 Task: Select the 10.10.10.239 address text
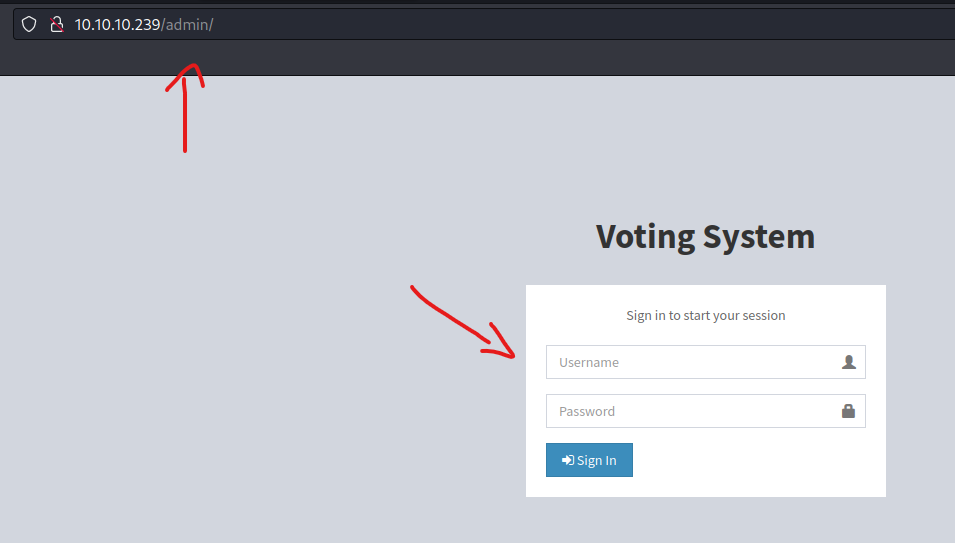click(x=117, y=24)
